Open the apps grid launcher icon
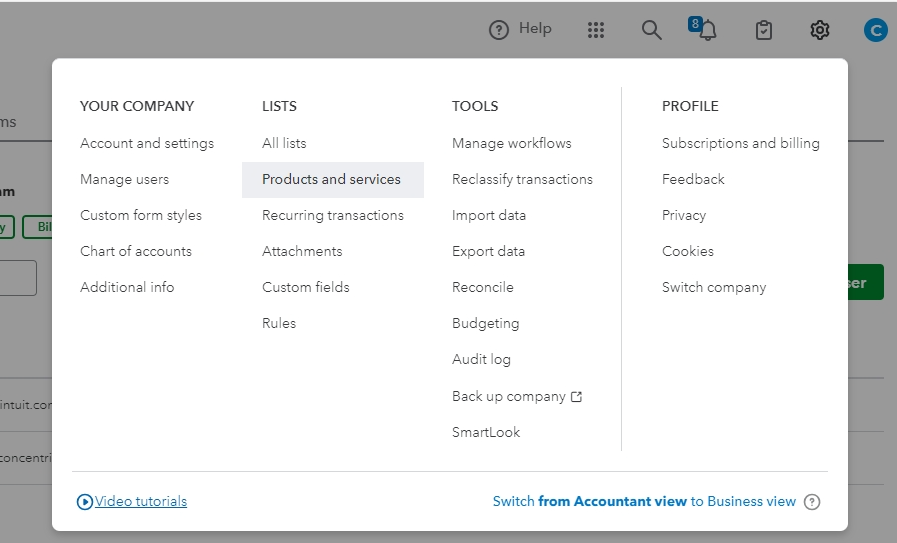This screenshot has height=543, width=897. [596, 30]
